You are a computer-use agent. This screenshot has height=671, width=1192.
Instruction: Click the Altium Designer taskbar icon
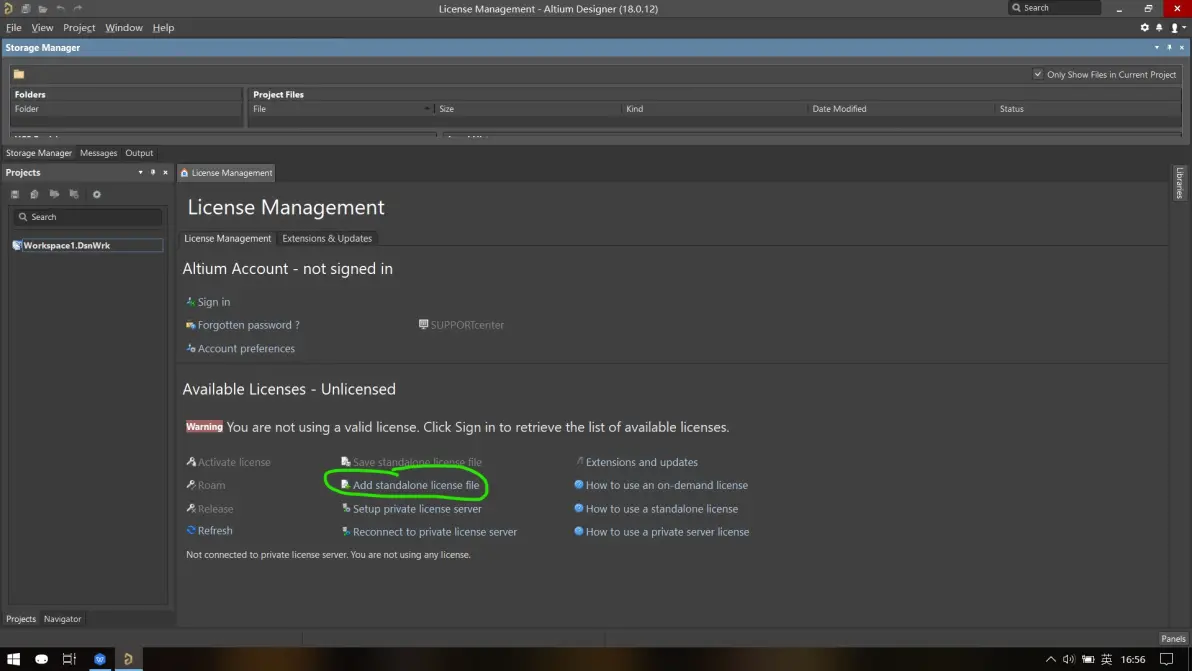[128, 659]
